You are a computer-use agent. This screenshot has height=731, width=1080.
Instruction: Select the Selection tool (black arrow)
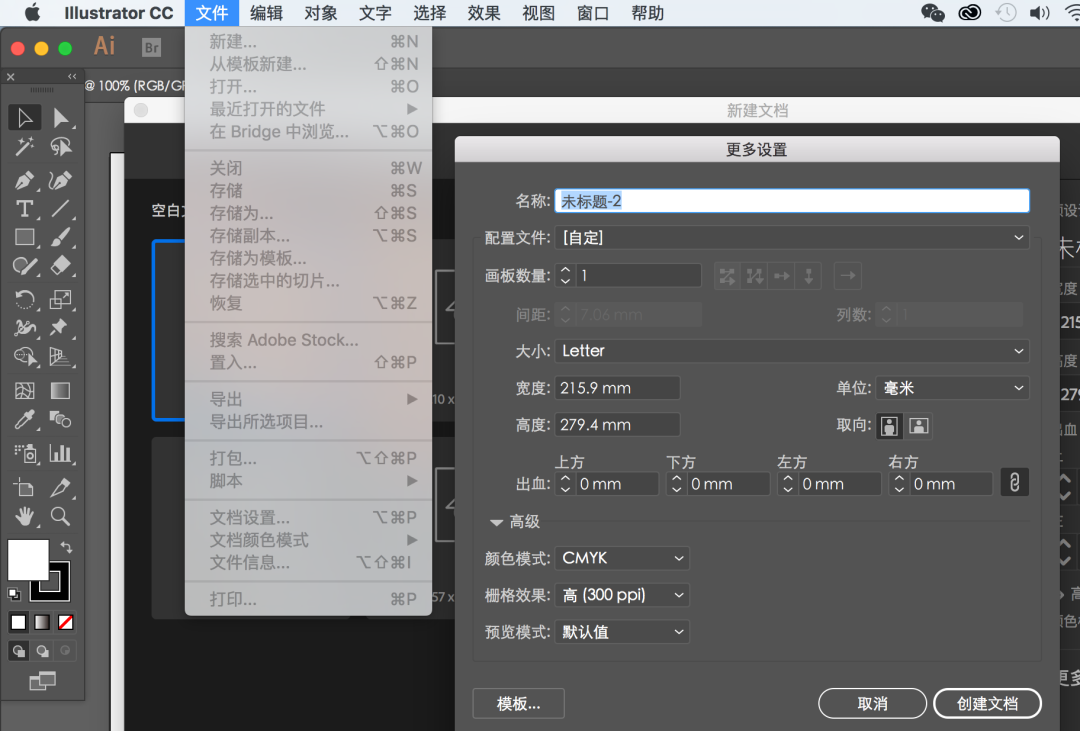[x=24, y=118]
